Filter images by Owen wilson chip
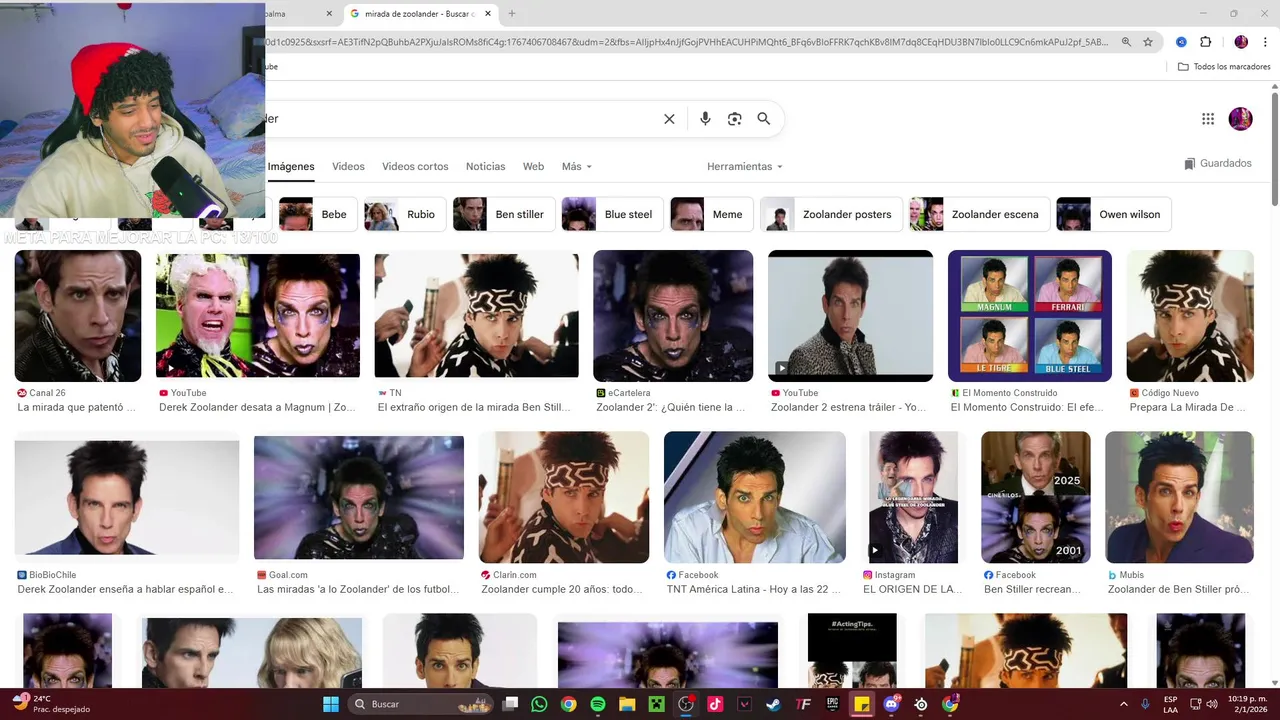1280x720 pixels. 1114,214
